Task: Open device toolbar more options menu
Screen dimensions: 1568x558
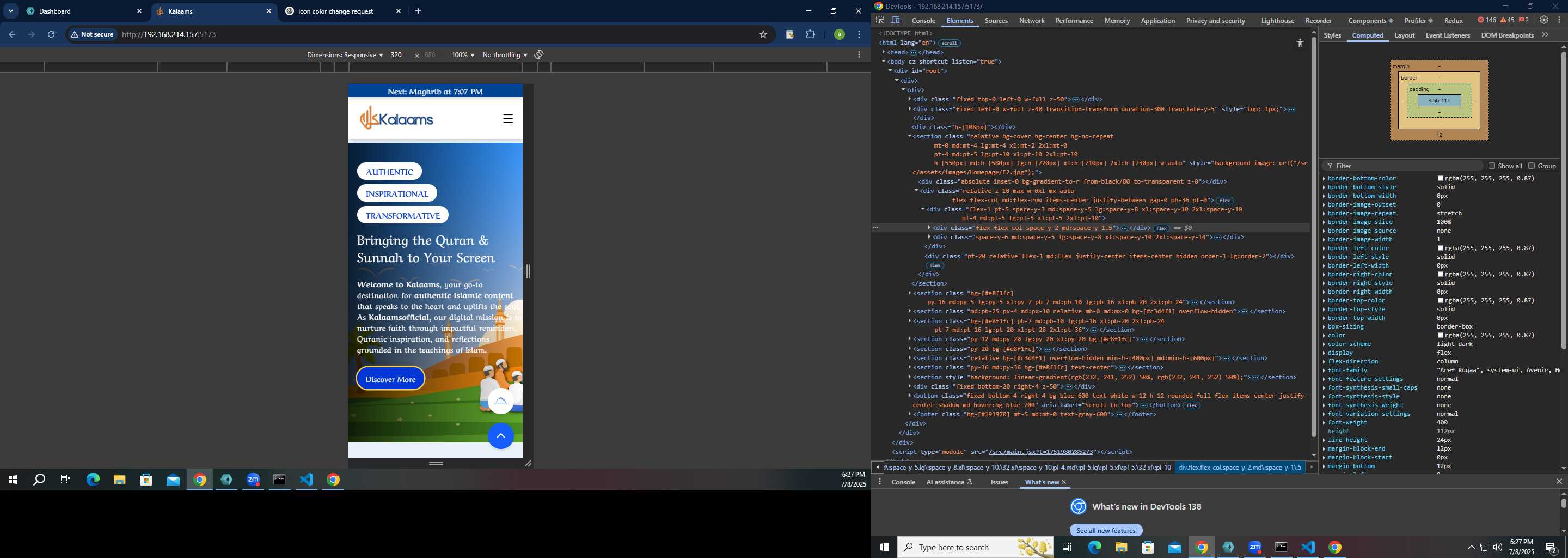Action: (859, 55)
